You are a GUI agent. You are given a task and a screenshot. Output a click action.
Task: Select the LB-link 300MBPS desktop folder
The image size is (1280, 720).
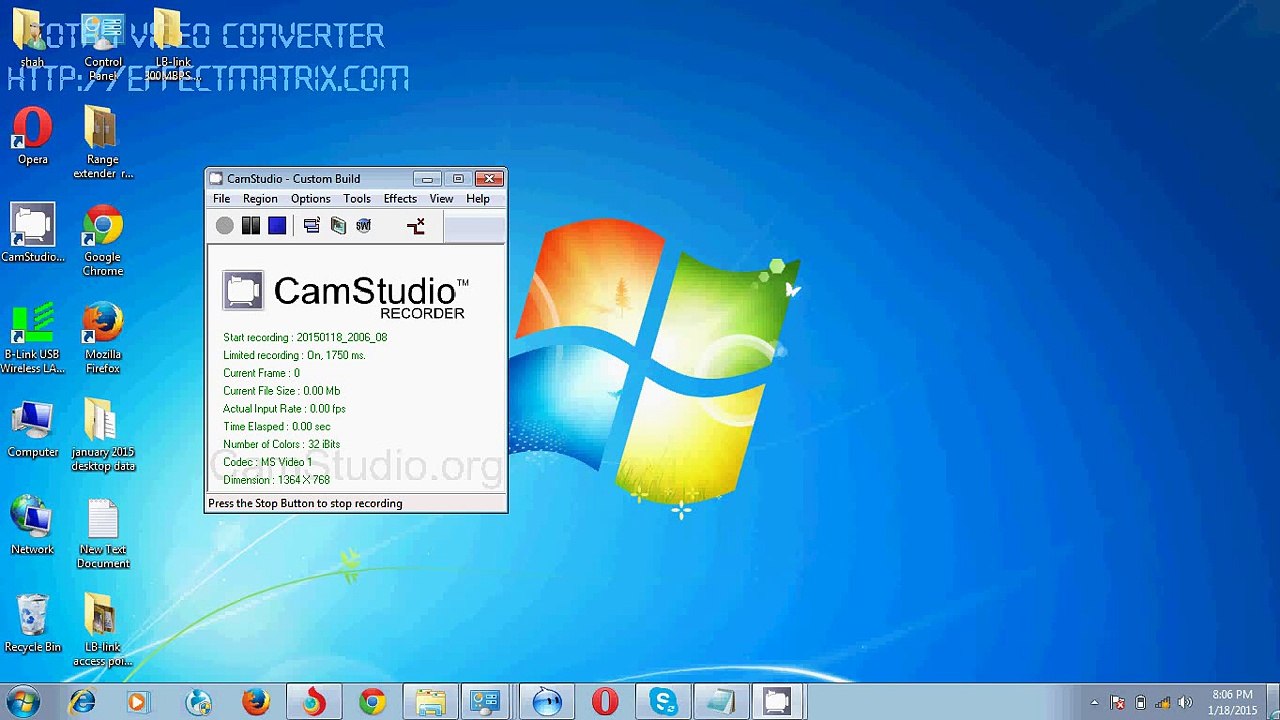click(x=173, y=47)
